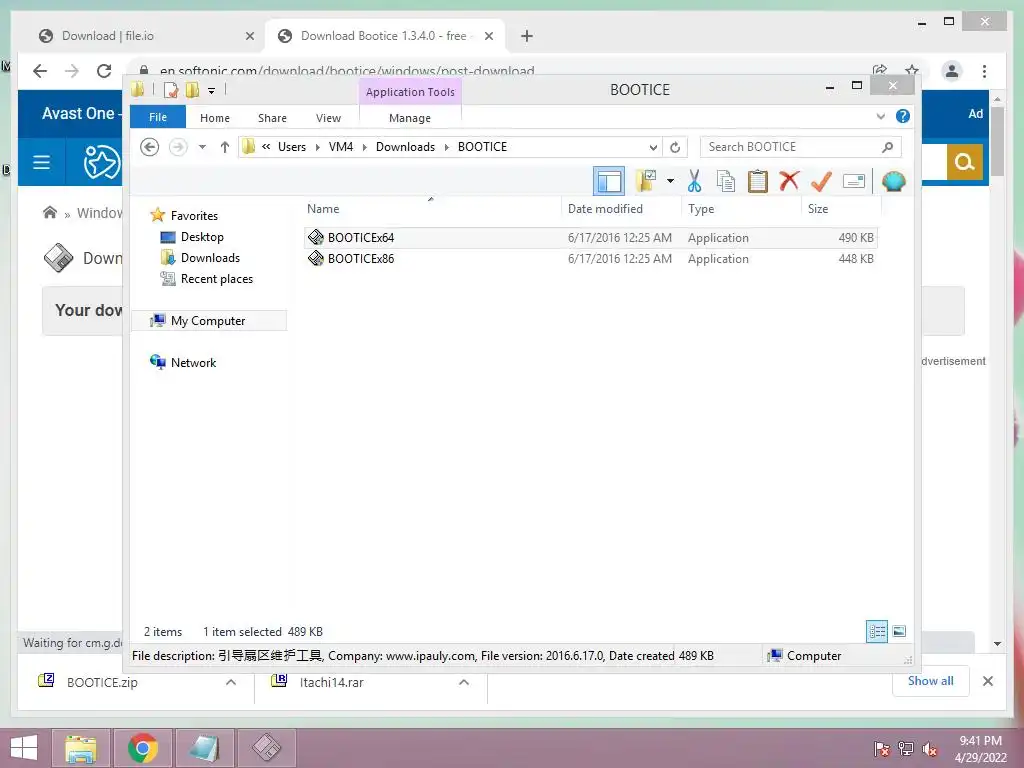The width and height of the screenshot is (1024, 768).
Task: Open the Softonic hamburger menu
Action: [41, 162]
